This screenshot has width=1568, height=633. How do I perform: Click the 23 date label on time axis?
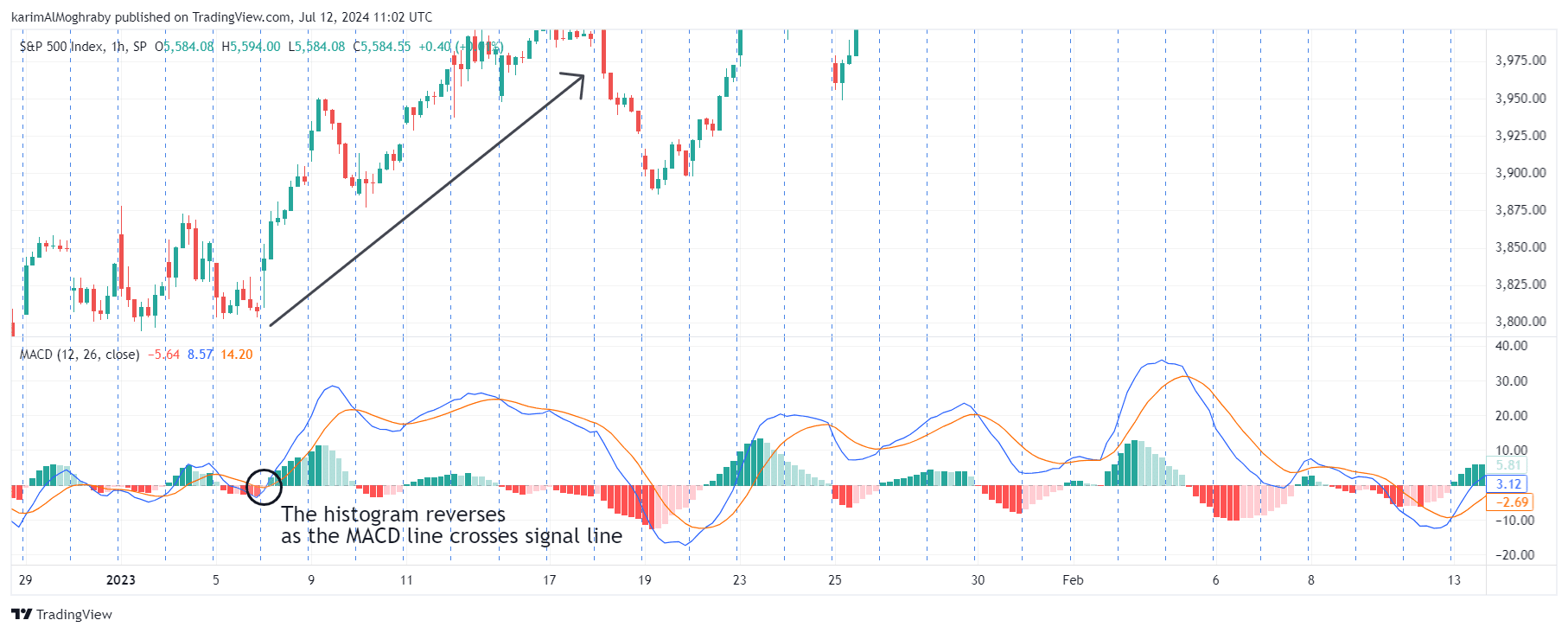[x=740, y=580]
